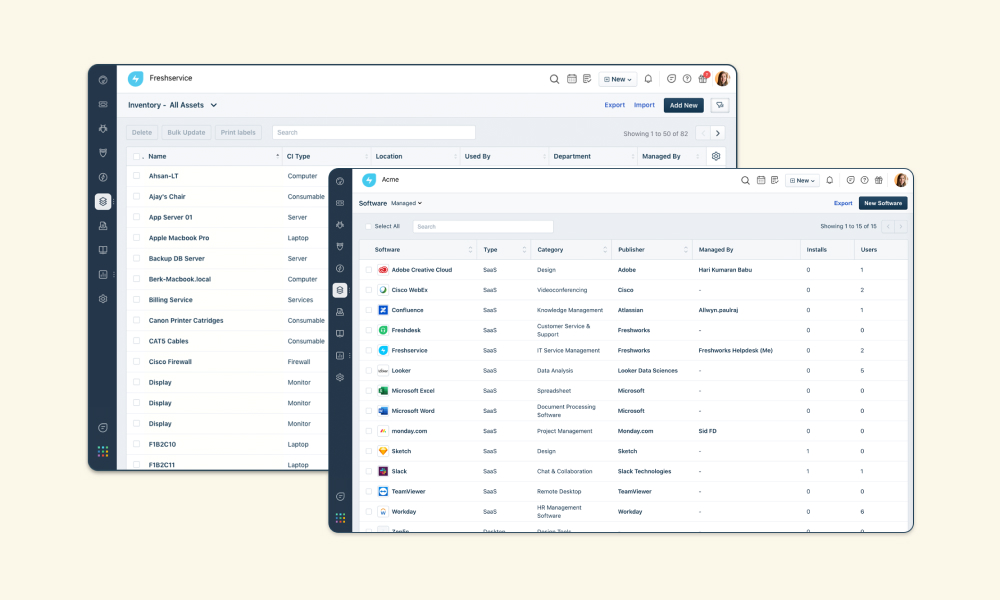Focus the Search field in Inventory window

[374, 133]
